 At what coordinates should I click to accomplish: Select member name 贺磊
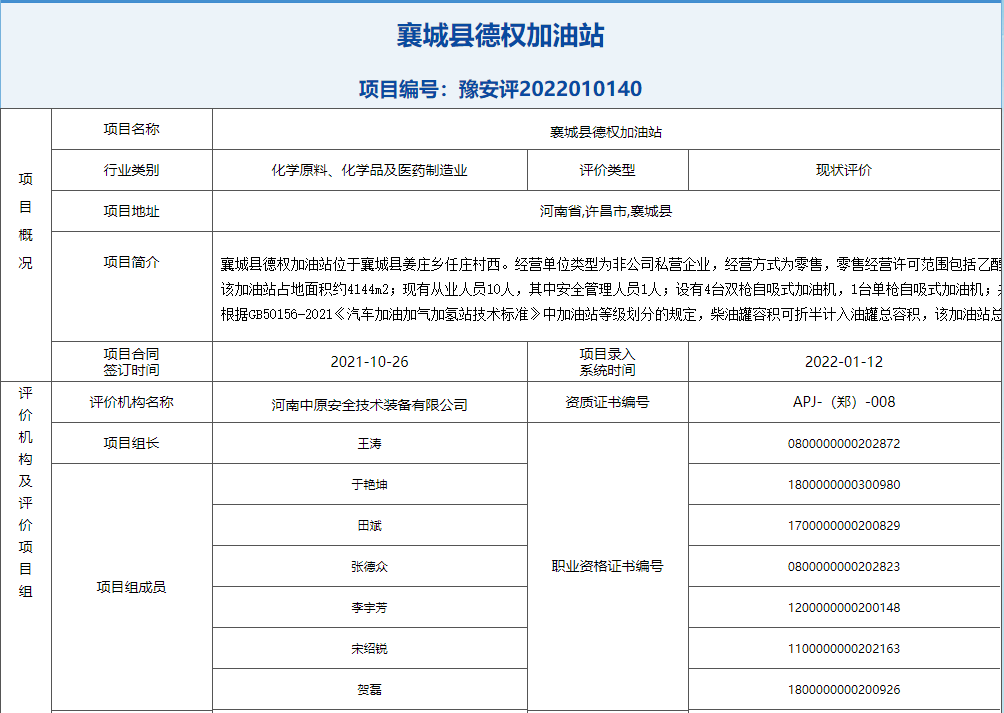click(369, 690)
